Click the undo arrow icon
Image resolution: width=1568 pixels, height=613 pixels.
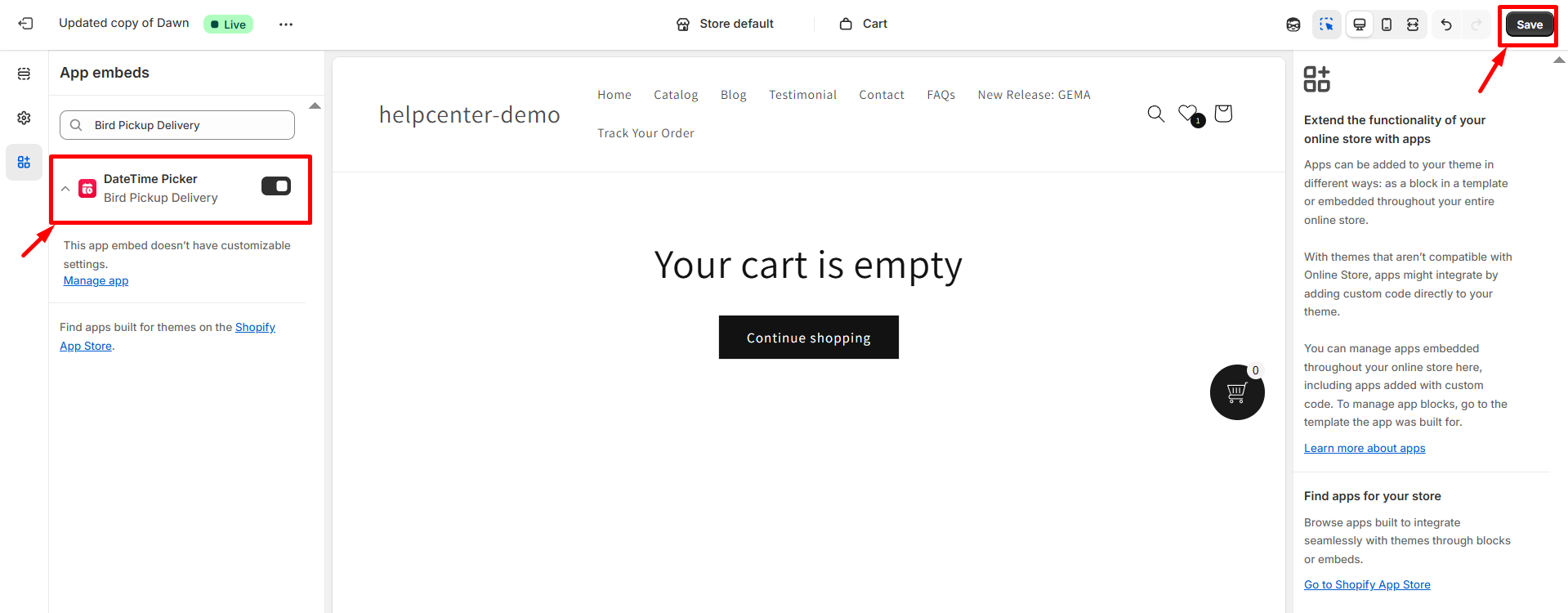tap(1446, 25)
